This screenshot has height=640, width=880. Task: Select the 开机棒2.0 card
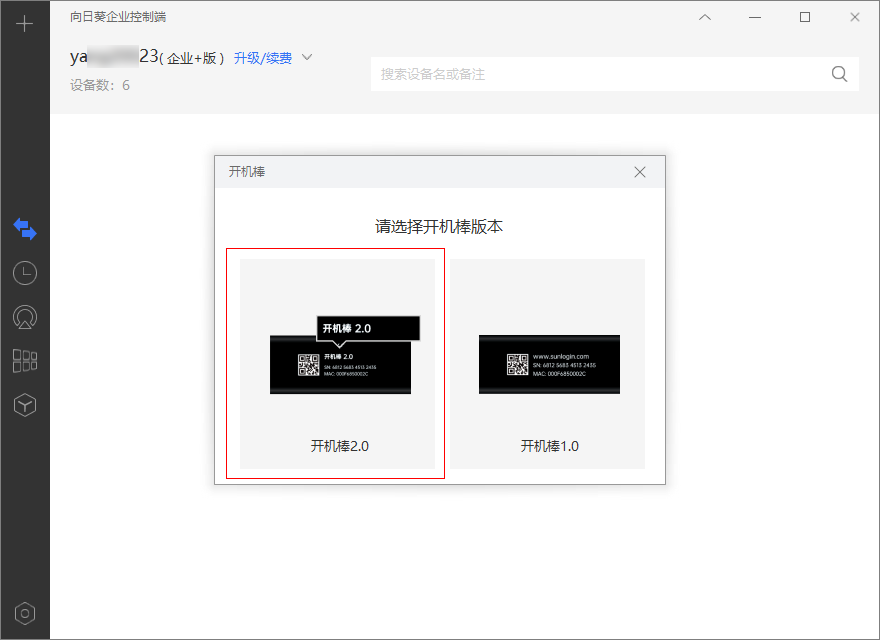click(x=337, y=364)
